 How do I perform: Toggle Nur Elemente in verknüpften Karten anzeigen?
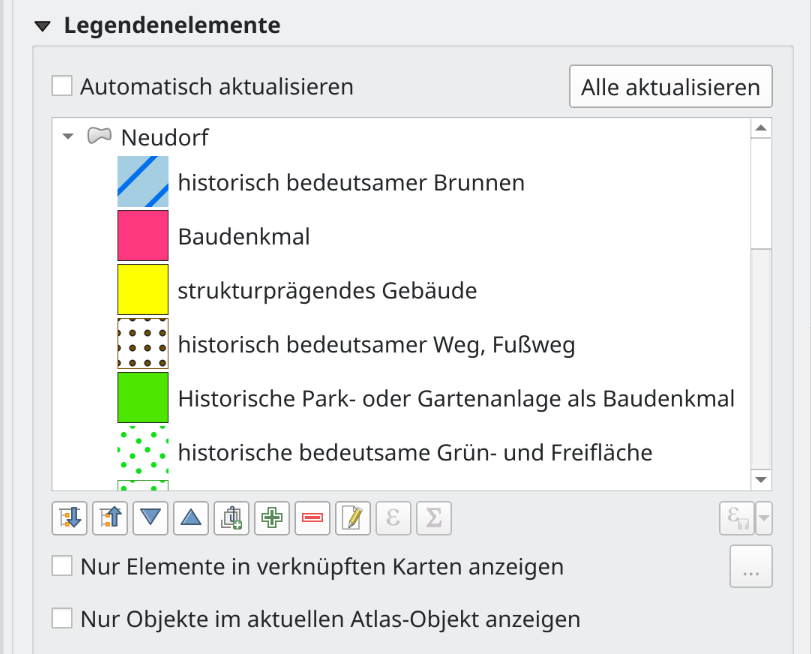(62, 567)
